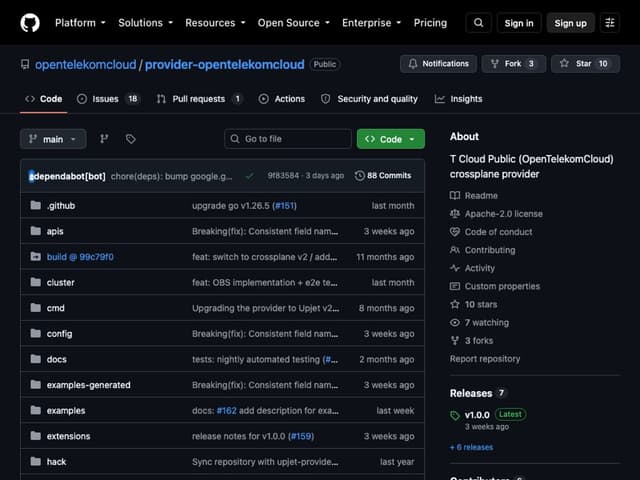Open the build submodule folder icon
The height and width of the screenshot is (480, 640).
(36, 257)
